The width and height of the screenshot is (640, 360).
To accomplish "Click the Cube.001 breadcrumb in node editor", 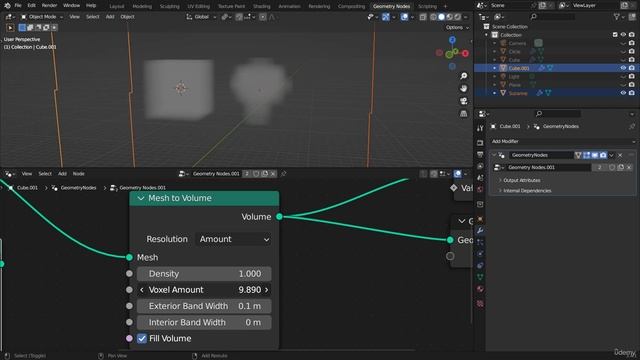I will (x=27, y=188).
